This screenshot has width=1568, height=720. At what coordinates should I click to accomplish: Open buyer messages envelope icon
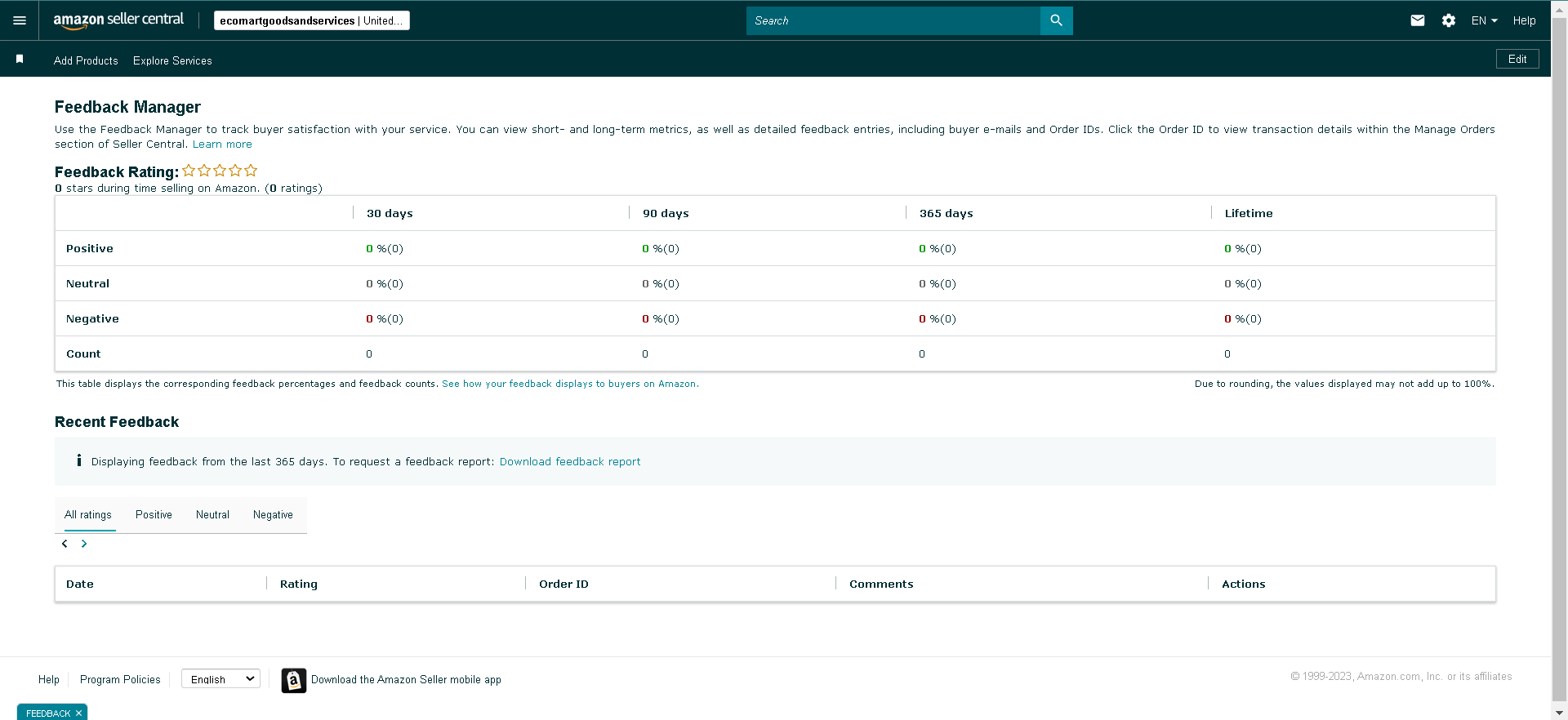(1418, 20)
